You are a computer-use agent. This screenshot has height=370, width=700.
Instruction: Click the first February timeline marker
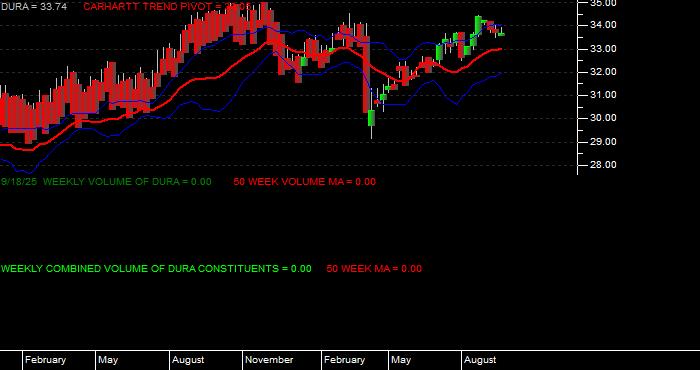(x=45, y=360)
